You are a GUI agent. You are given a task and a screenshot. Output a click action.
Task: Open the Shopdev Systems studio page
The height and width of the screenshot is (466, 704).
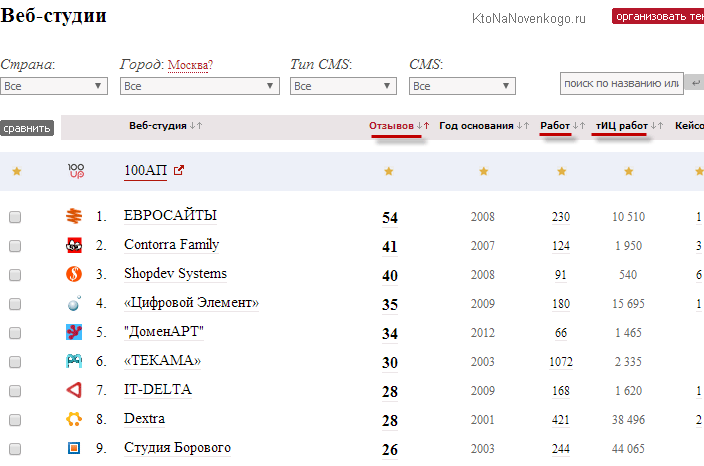(175, 273)
